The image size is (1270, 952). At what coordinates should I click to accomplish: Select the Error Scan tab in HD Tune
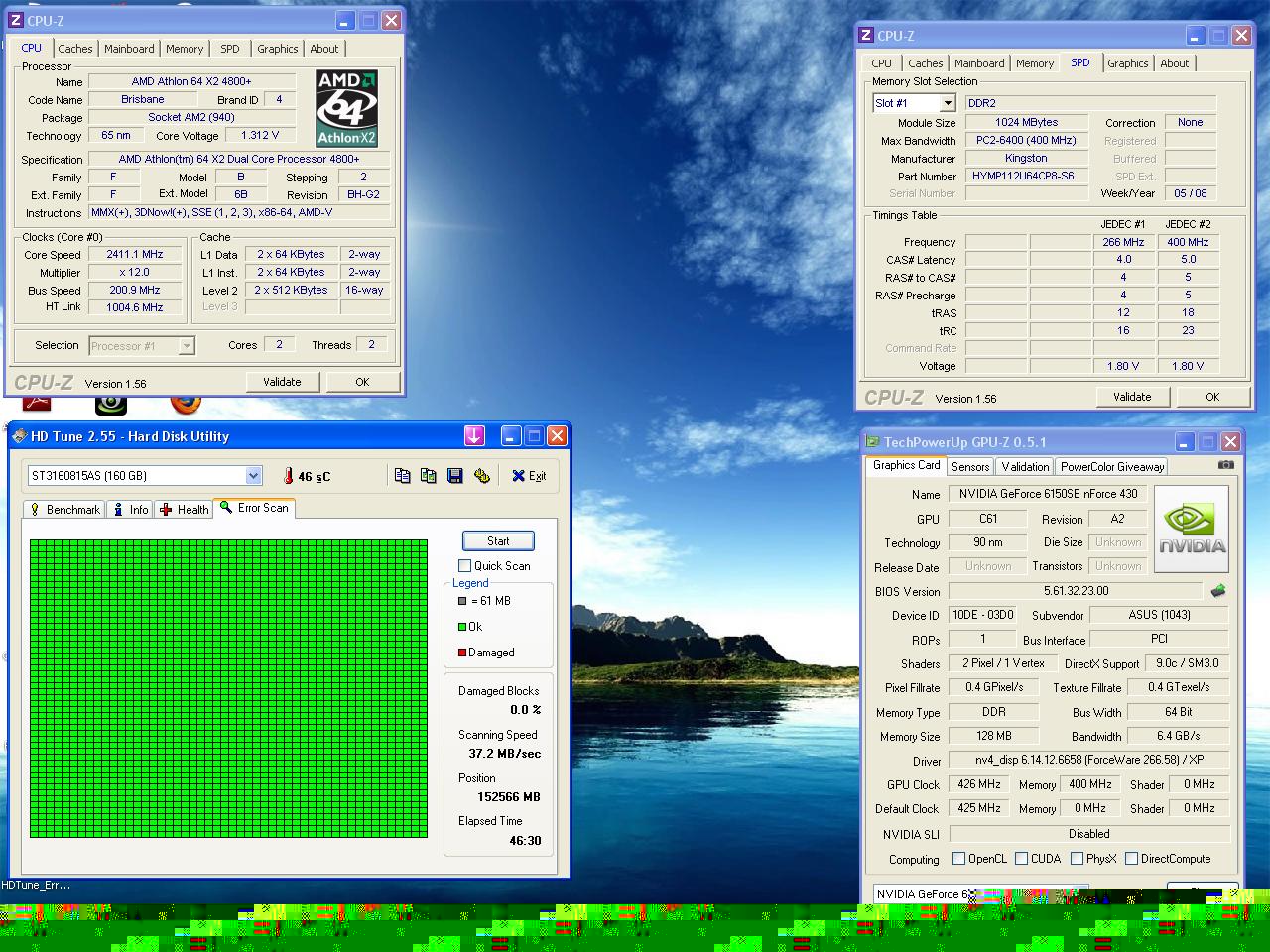coord(255,508)
